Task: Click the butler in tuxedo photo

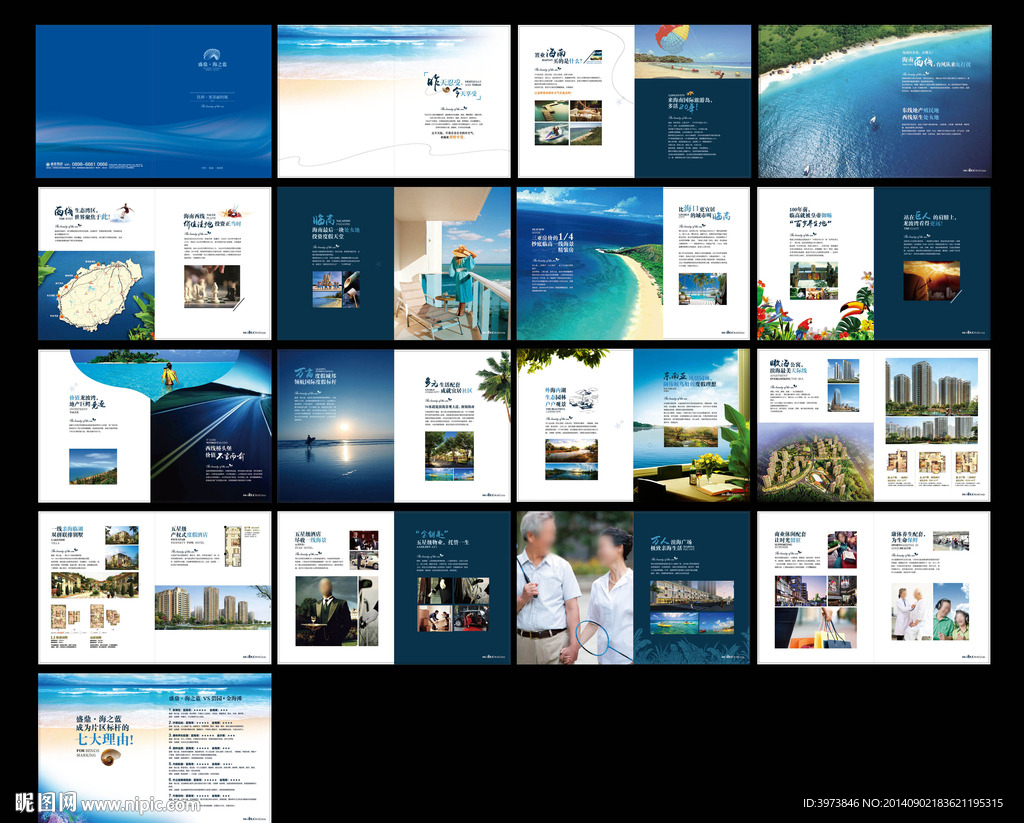Action: 327,611
